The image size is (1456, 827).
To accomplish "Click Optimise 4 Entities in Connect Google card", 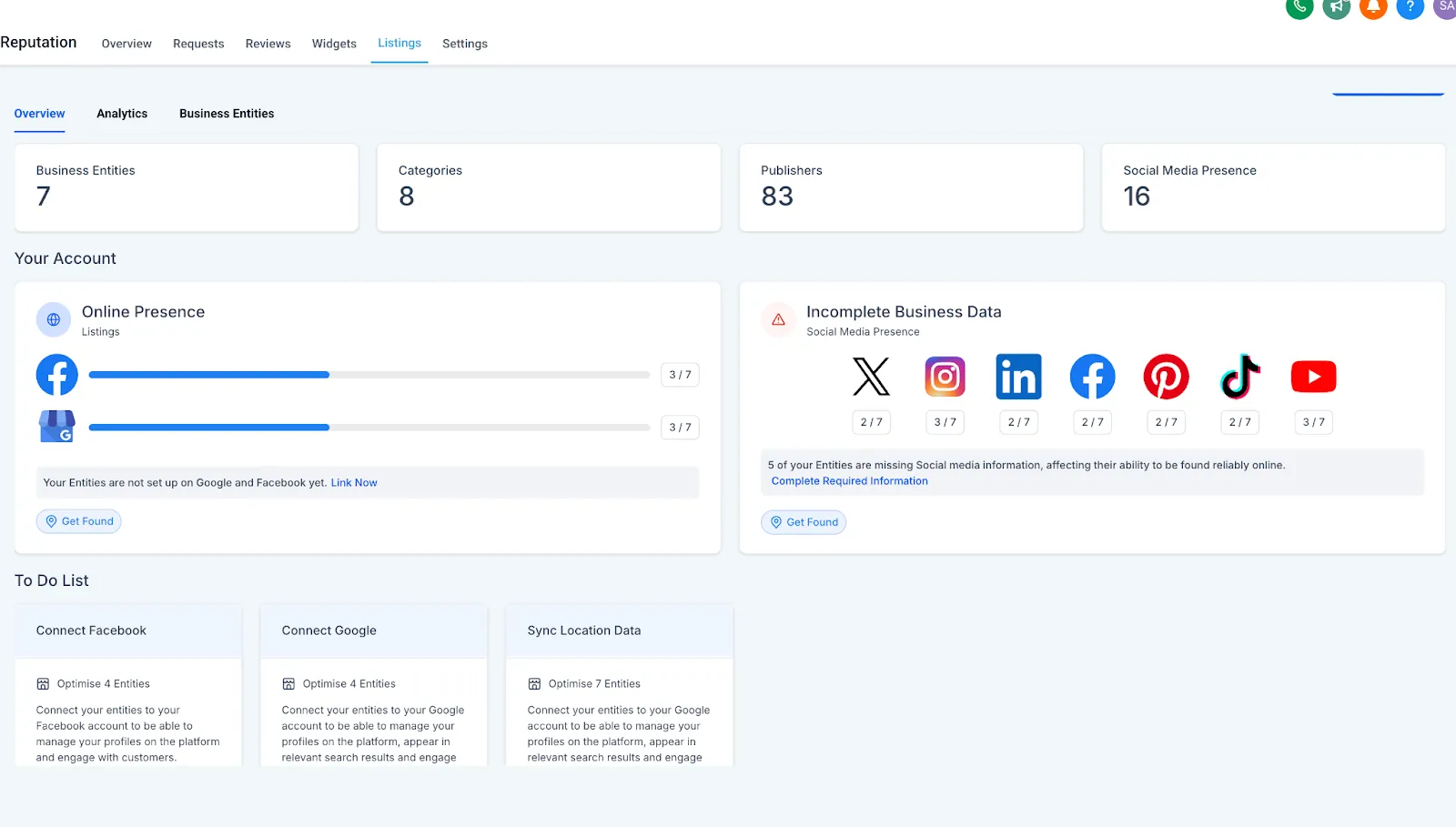I will [x=349, y=684].
